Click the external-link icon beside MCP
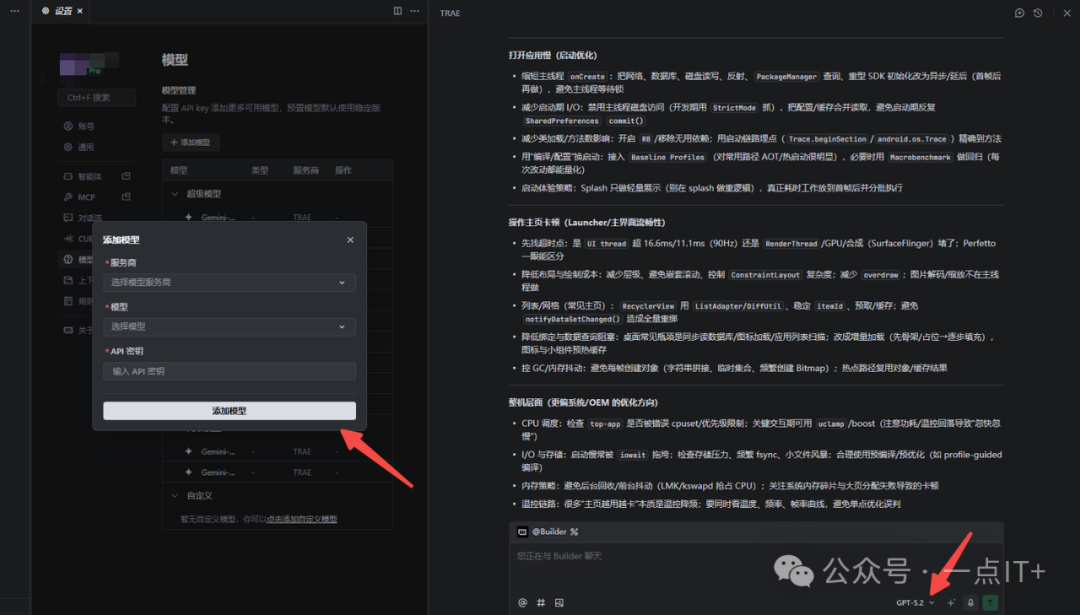 126,197
